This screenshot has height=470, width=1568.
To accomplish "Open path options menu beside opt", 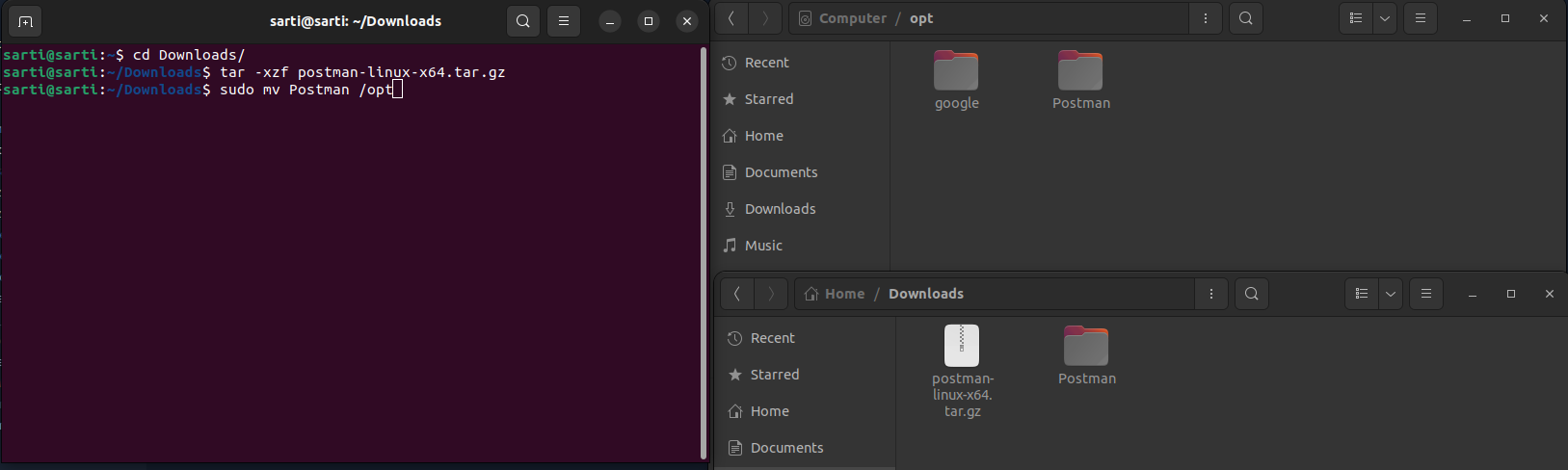I will tap(1205, 18).
